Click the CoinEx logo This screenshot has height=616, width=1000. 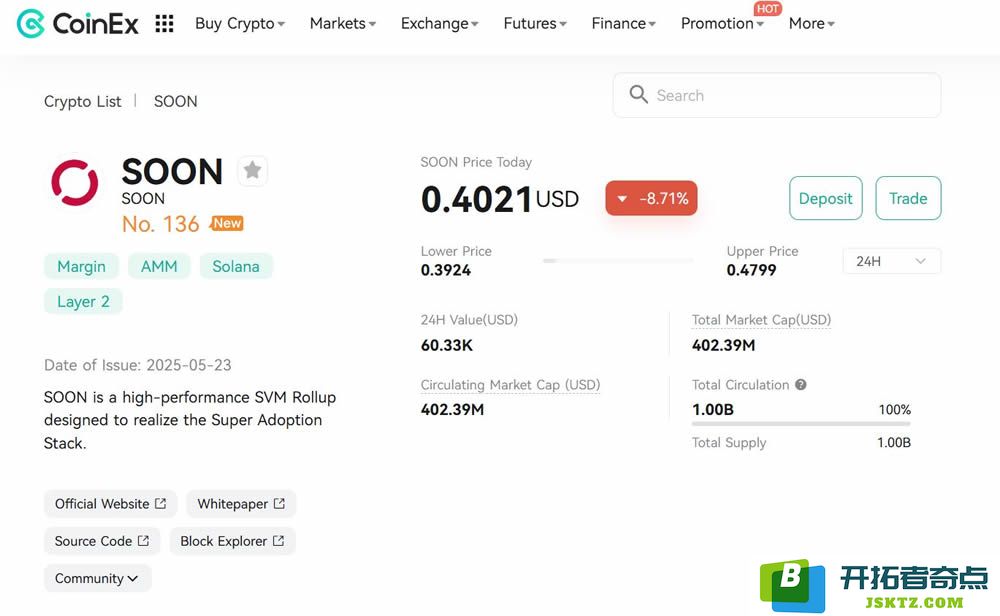click(x=77, y=24)
